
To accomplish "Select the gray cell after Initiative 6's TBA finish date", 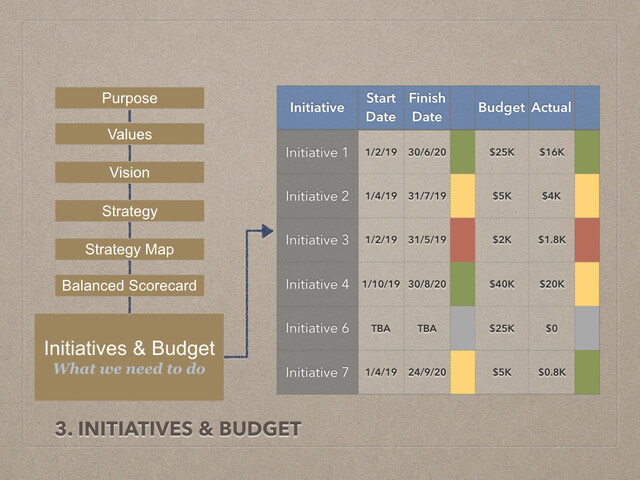I will tap(463, 328).
